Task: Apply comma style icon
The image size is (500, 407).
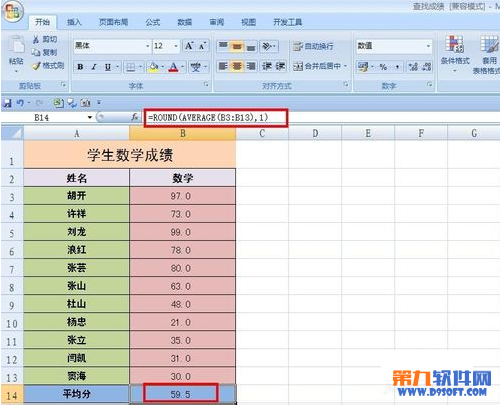Action: click(397, 67)
